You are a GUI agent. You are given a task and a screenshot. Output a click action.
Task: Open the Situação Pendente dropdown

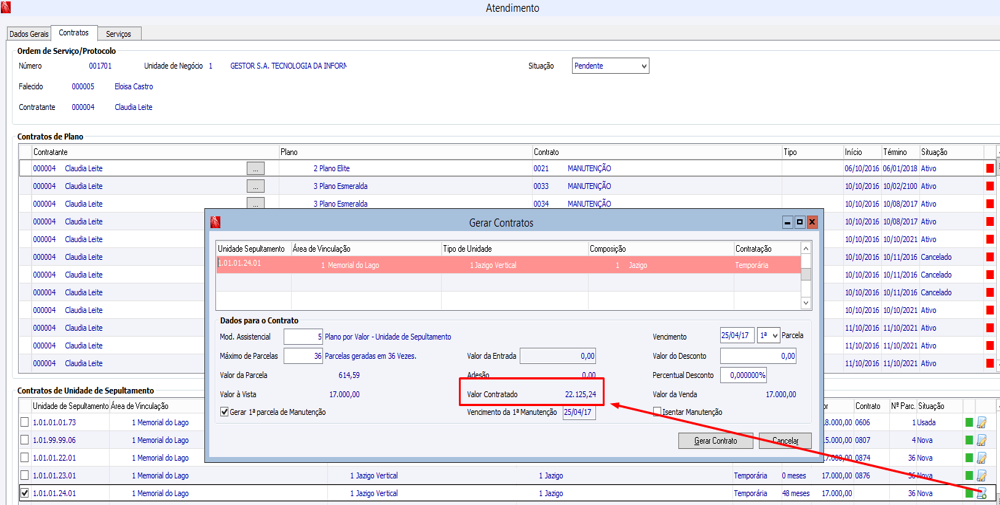pyautogui.click(x=643, y=66)
